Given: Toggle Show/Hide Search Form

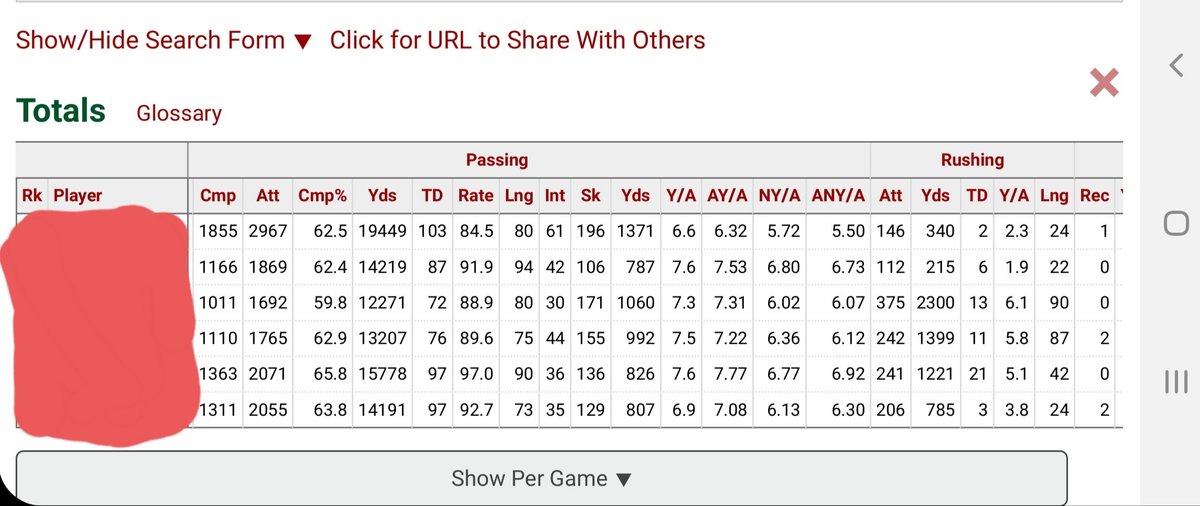Looking at the screenshot, I should pos(164,41).
